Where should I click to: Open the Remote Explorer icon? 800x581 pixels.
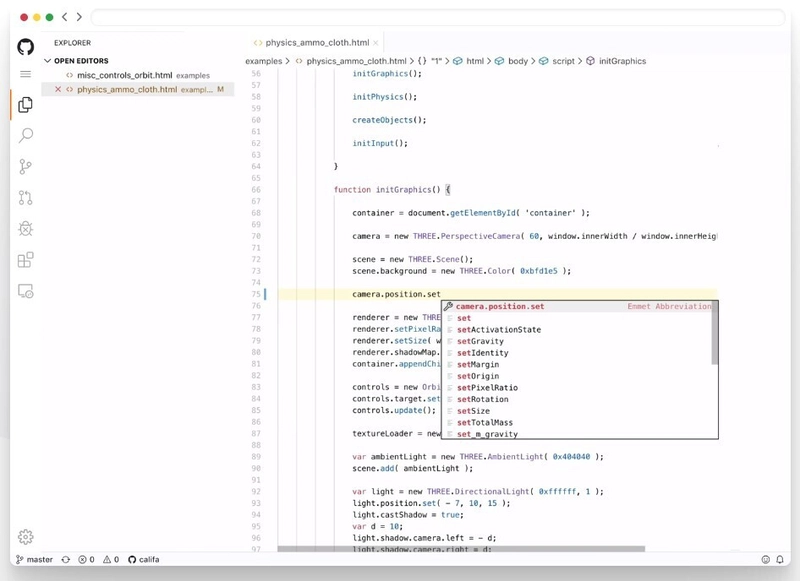(x=26, y=291)
